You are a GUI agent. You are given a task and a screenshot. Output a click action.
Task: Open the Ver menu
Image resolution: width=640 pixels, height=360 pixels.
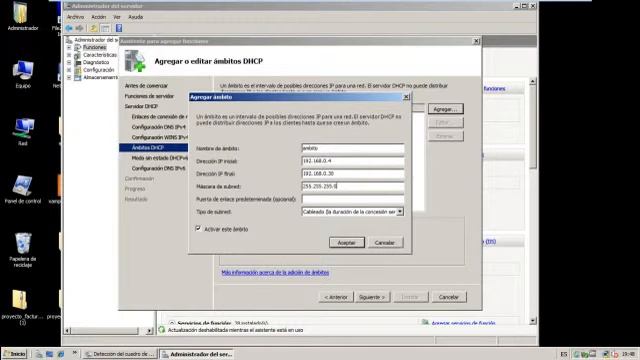117,17
